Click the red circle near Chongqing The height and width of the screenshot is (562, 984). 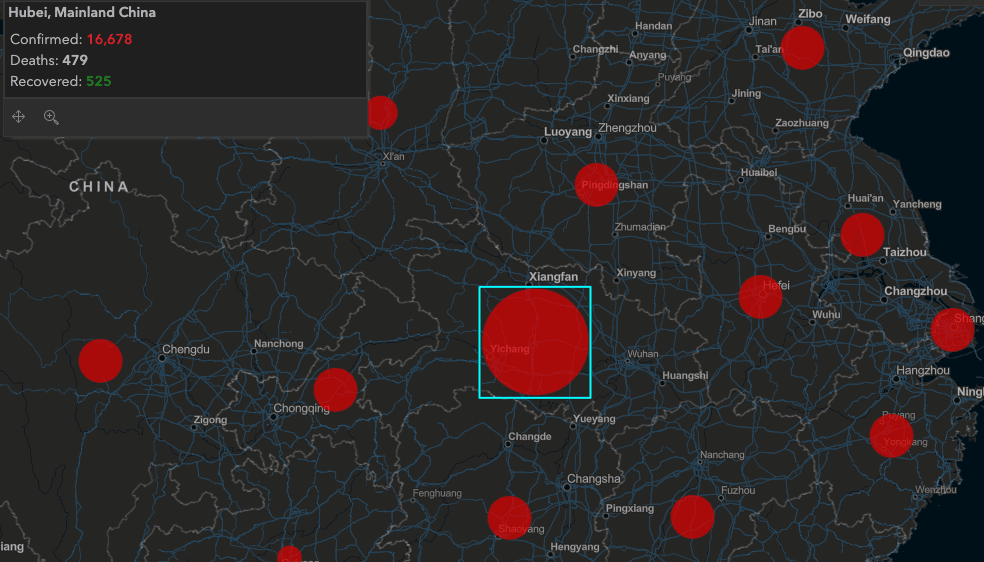[x=335, y=390]
